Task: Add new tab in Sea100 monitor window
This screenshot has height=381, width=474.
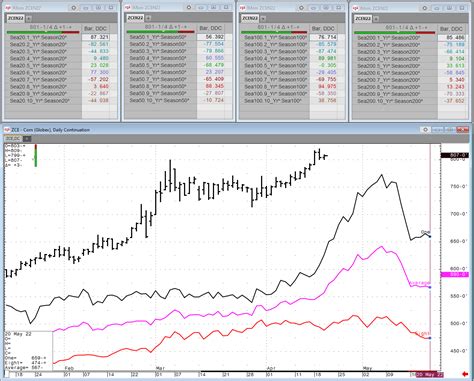Action: (x=263, y=18)
